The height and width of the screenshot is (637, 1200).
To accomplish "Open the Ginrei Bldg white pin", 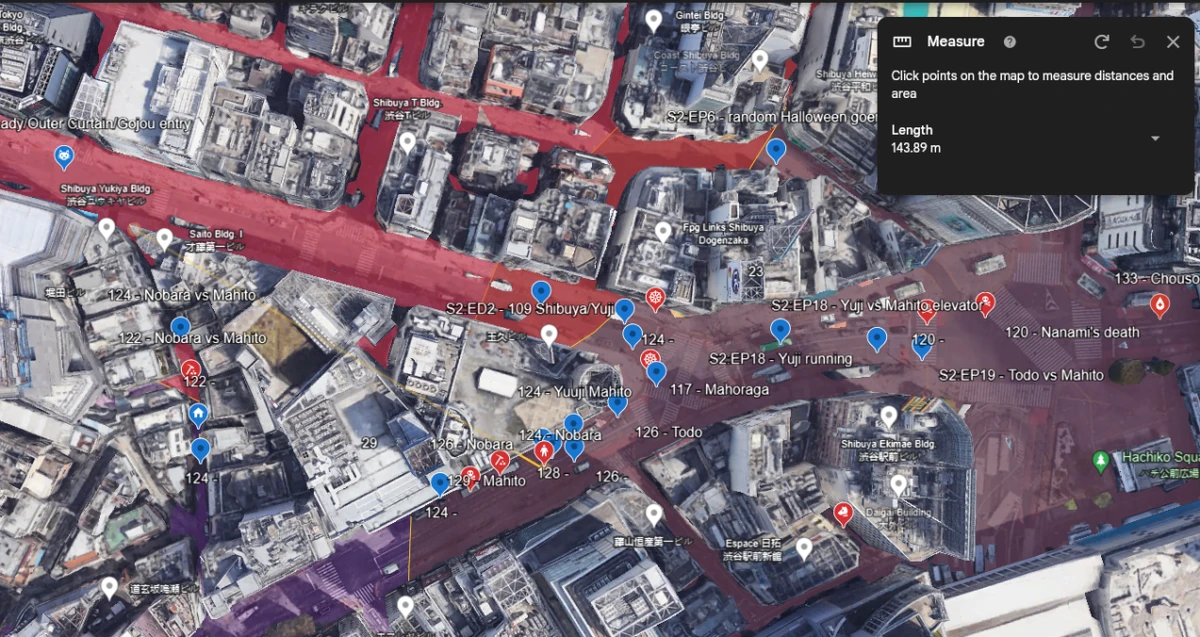I will point(654,20).
